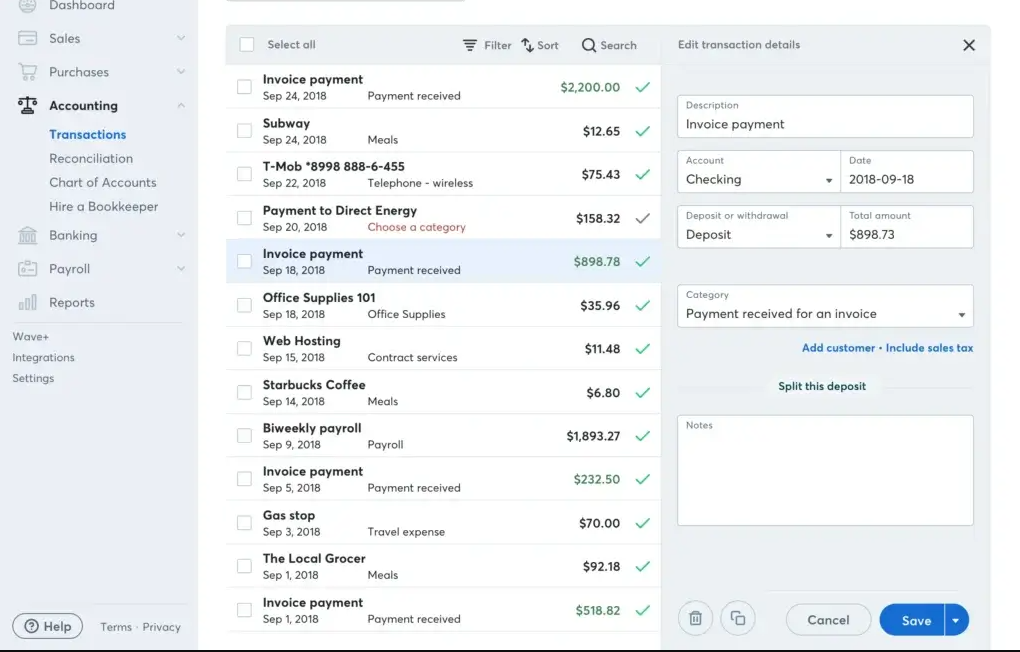This screenshot has height=652, width=1020.
Task: Select the Banking icon in the sidebar
Action: pyautogui.click(x=27, y=235)
